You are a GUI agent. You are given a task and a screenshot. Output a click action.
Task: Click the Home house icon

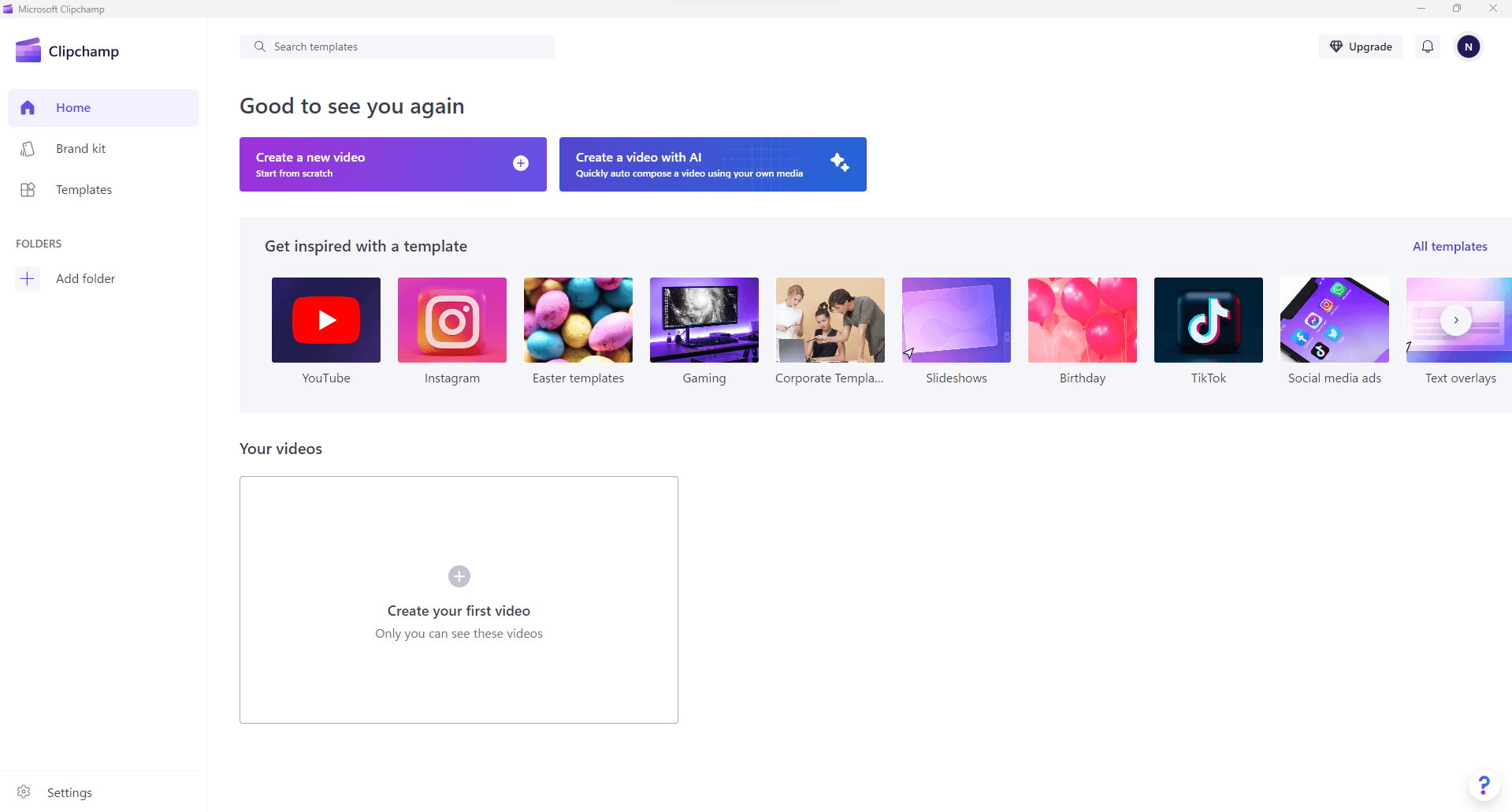click(x=28, y=108)
